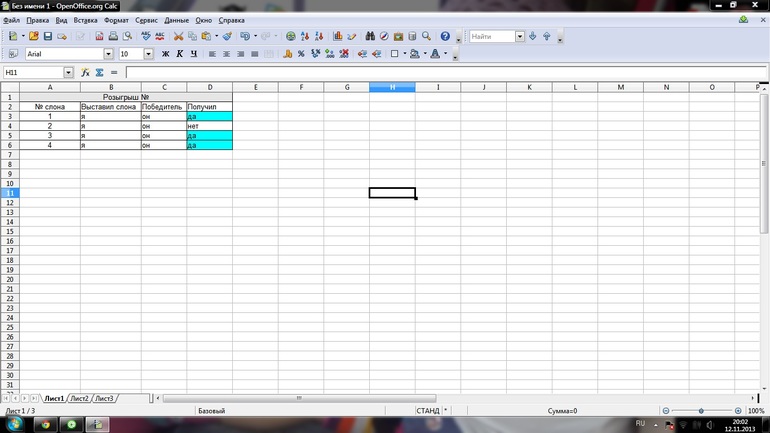Click the Sum sigma icon
This screenshot has height=433, width=770.
[x=99, y=73]
